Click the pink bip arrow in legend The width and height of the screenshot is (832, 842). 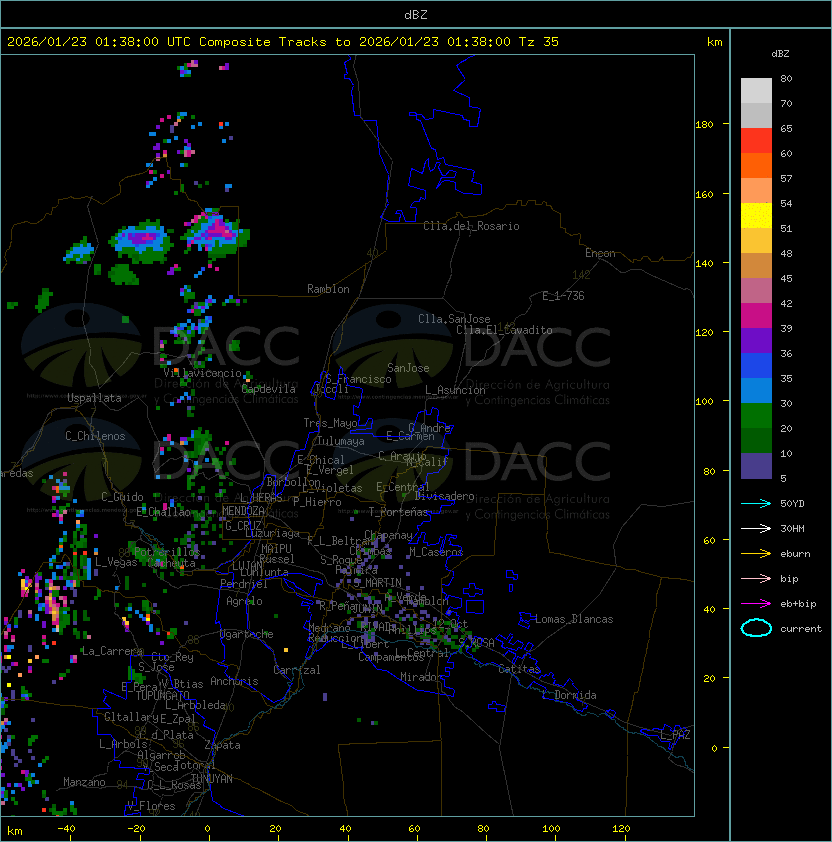756,578
